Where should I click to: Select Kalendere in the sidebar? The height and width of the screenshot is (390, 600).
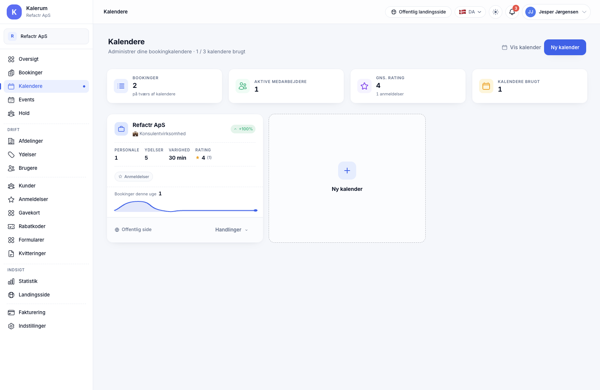click(46, 86)
